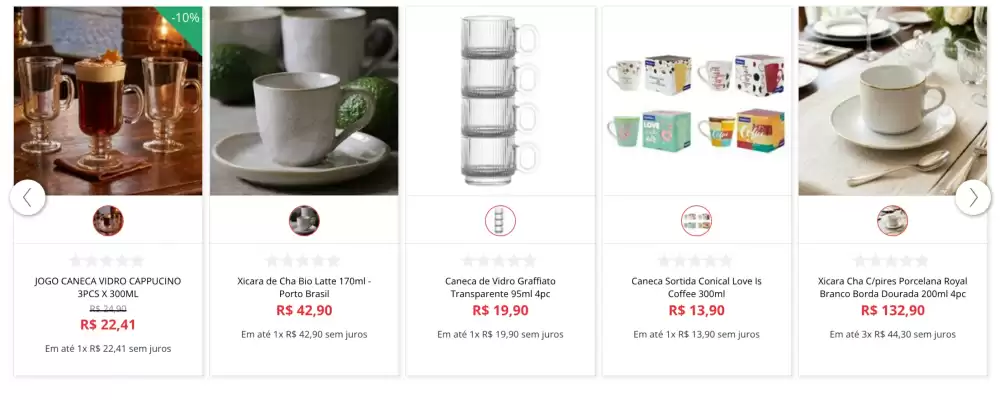Open the Caneca de Vidro Graffiato link

tap(500, 288)
